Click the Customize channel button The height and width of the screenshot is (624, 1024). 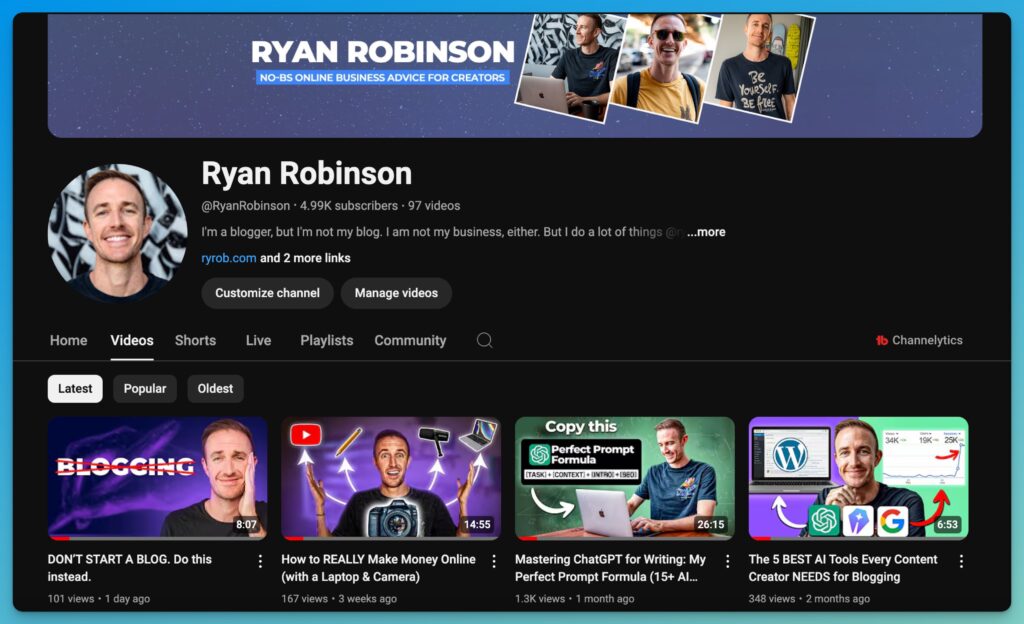pos(266,293)
